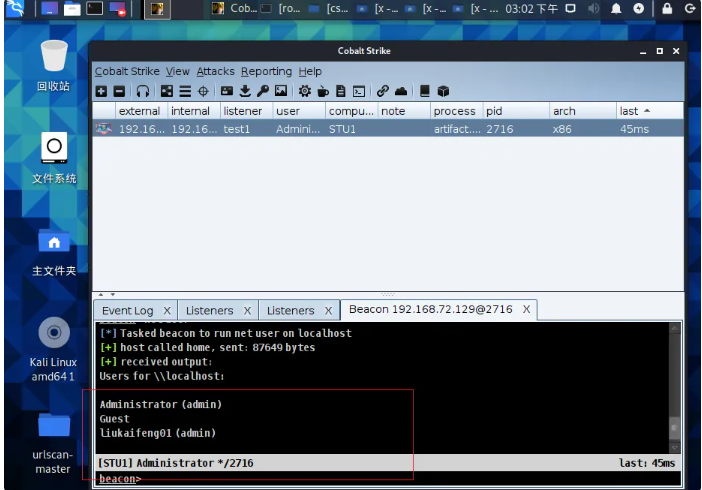
Task: Click the coffee cup Java applet icon
Action: click(323, 91)
